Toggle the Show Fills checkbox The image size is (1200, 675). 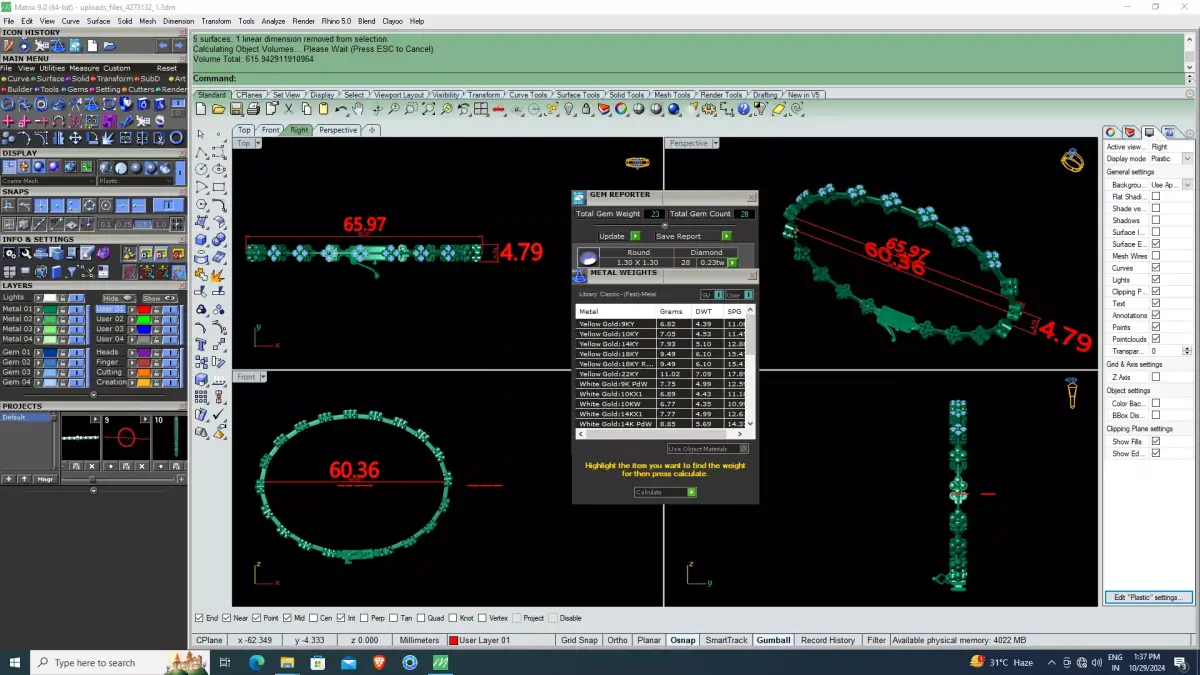click(x=1156, y=441)
